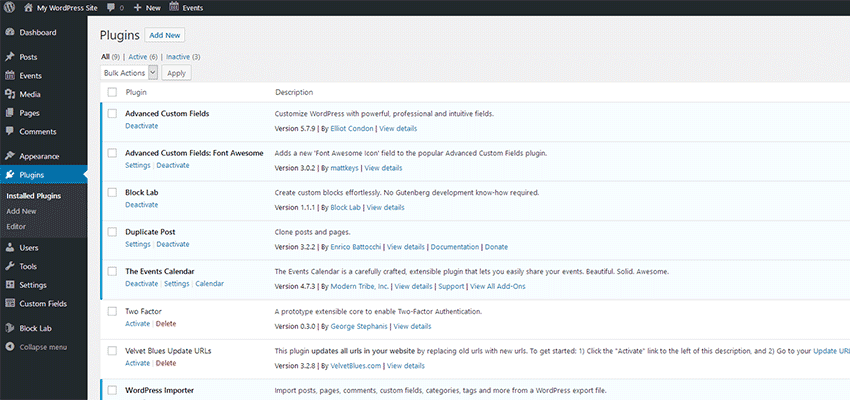Check the Advanced Custom Fields plugin checkbox
The width and height of the screenshot is (850, 400).
[x=112, y=114]
